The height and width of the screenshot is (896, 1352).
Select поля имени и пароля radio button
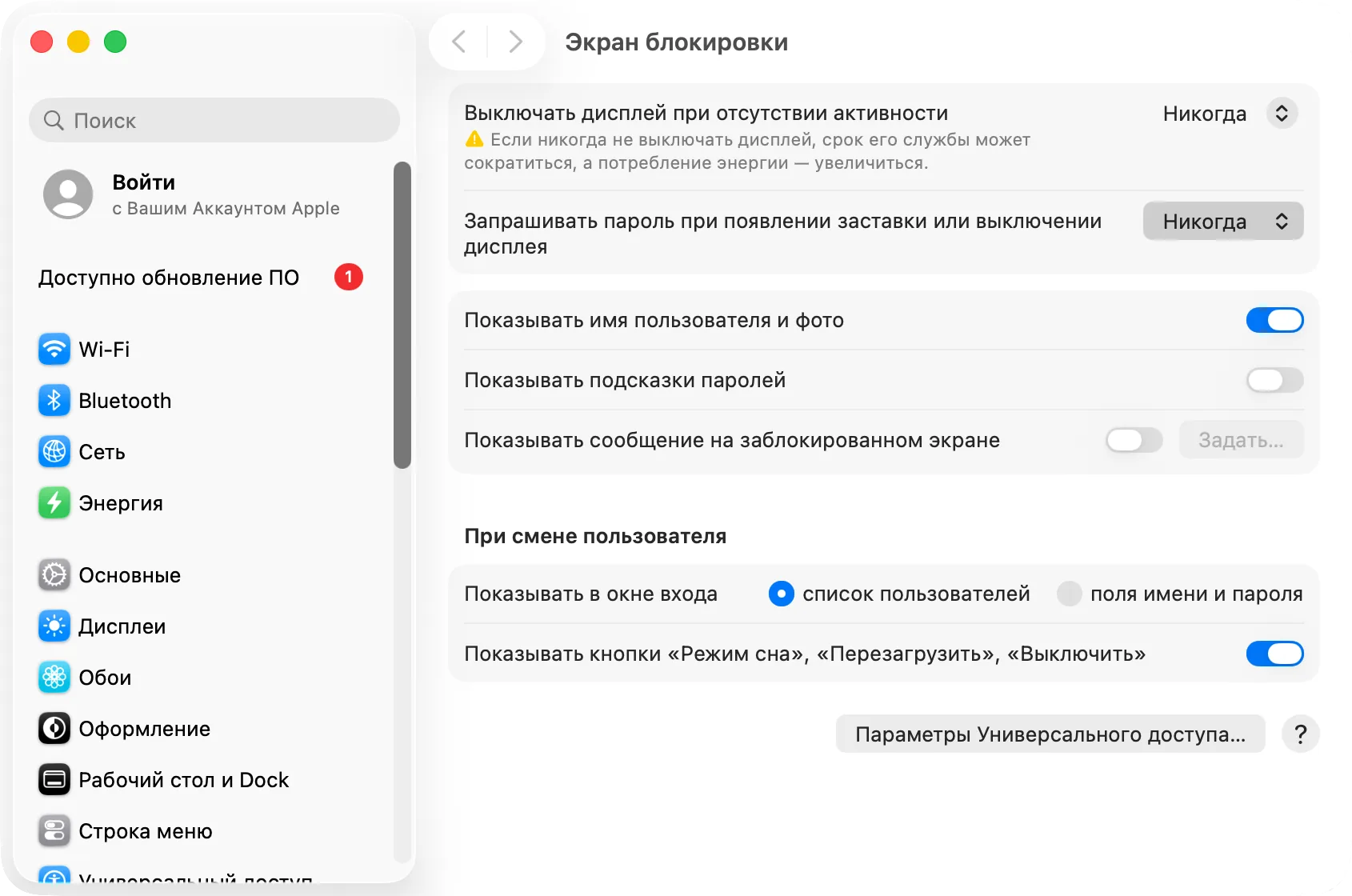(1069, 594)
